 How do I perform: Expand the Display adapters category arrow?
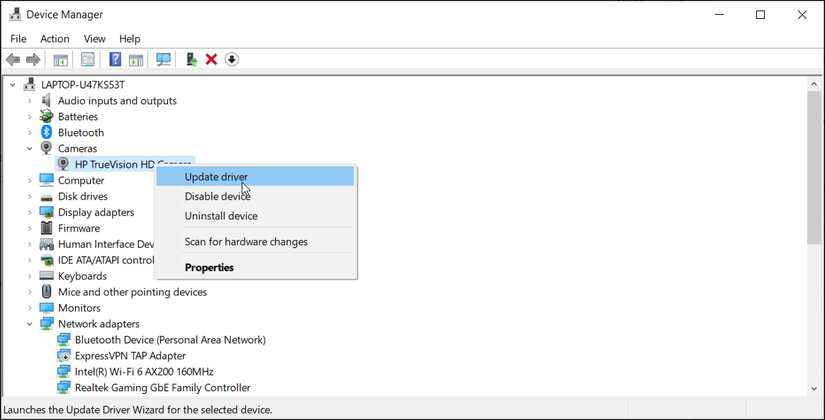pos(30,212)
